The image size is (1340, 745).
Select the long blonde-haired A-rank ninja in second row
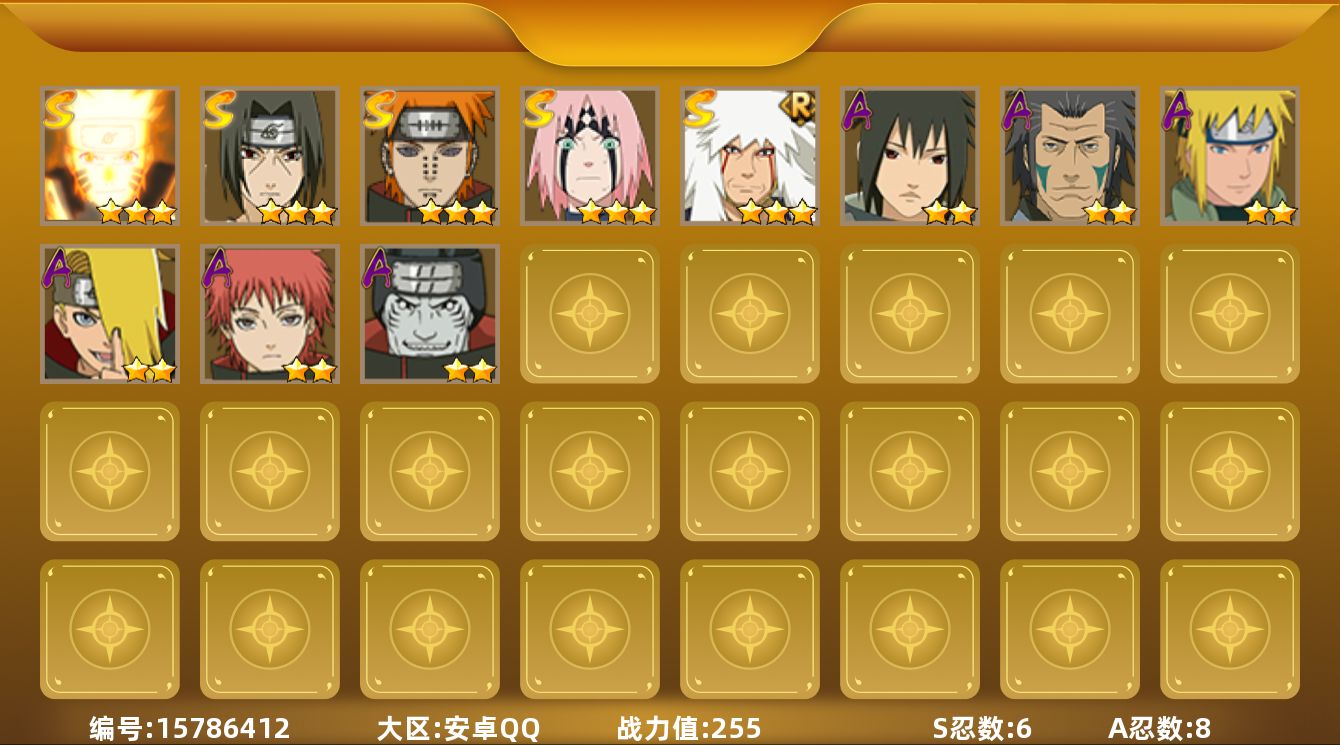click(110, 313)
